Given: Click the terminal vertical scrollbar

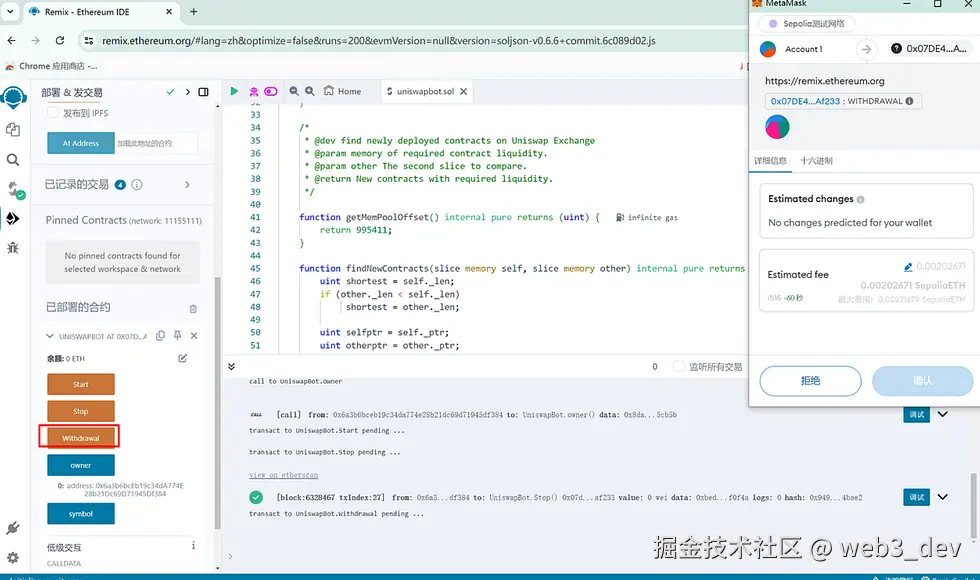Looking at the screenshot, I should click(x=972, y=505).
